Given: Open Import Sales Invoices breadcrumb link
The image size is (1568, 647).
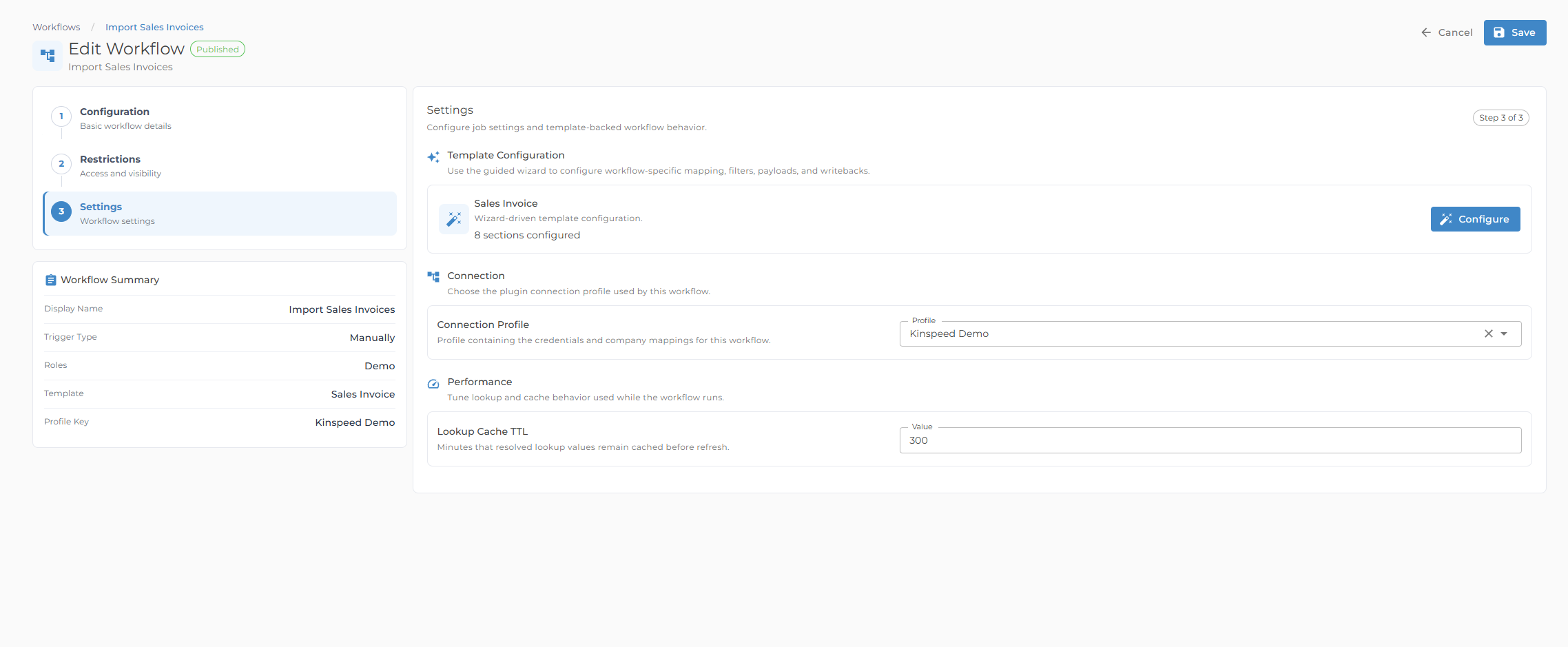Looking at the screenshot, I should [154, 28].
